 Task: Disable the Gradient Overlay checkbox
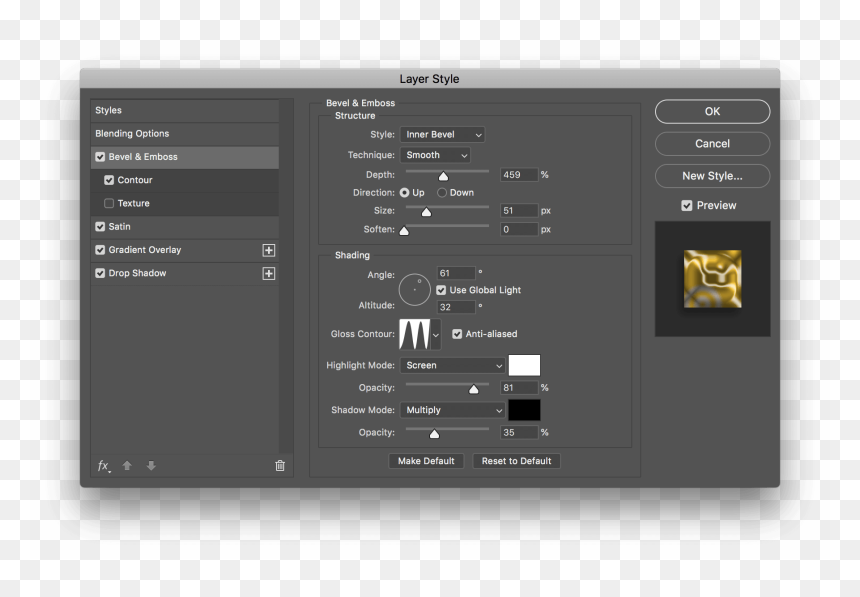[100, 250]
